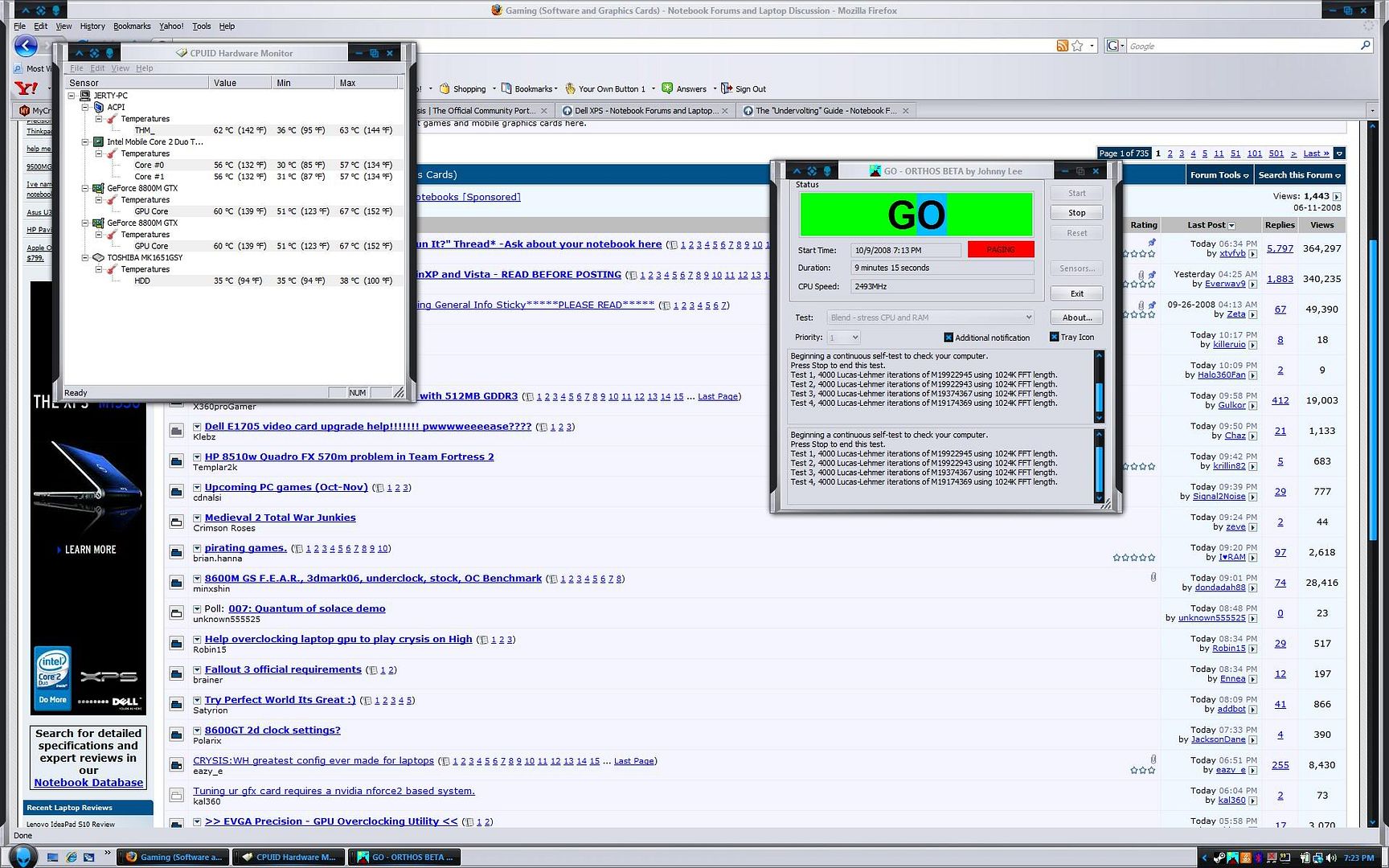Collapse the ACPI node in the sensor tree
Viewport: 1389px width, 868px height.
[x=85, y=107]
